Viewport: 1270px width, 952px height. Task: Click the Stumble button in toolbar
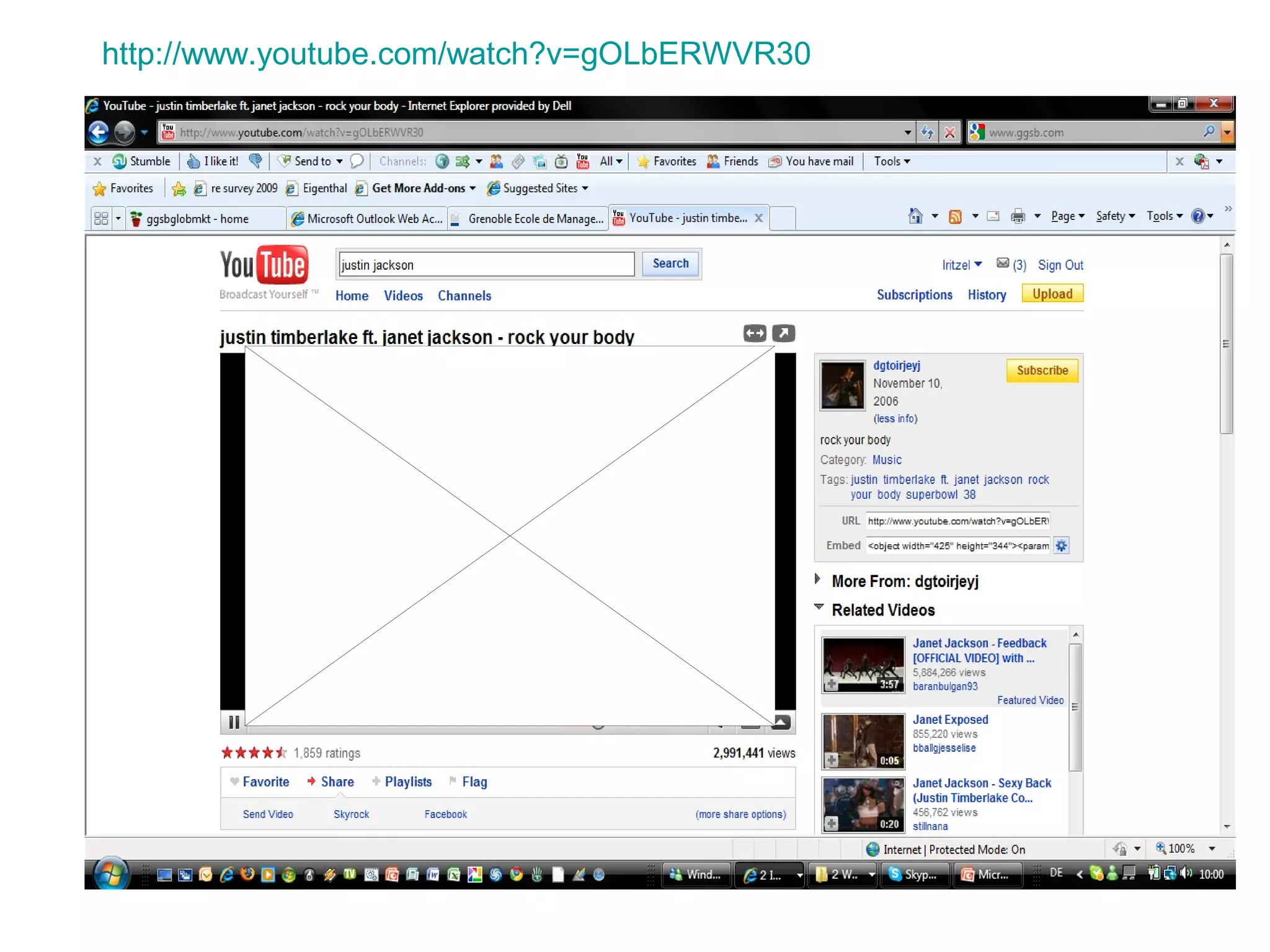point(141,161)
